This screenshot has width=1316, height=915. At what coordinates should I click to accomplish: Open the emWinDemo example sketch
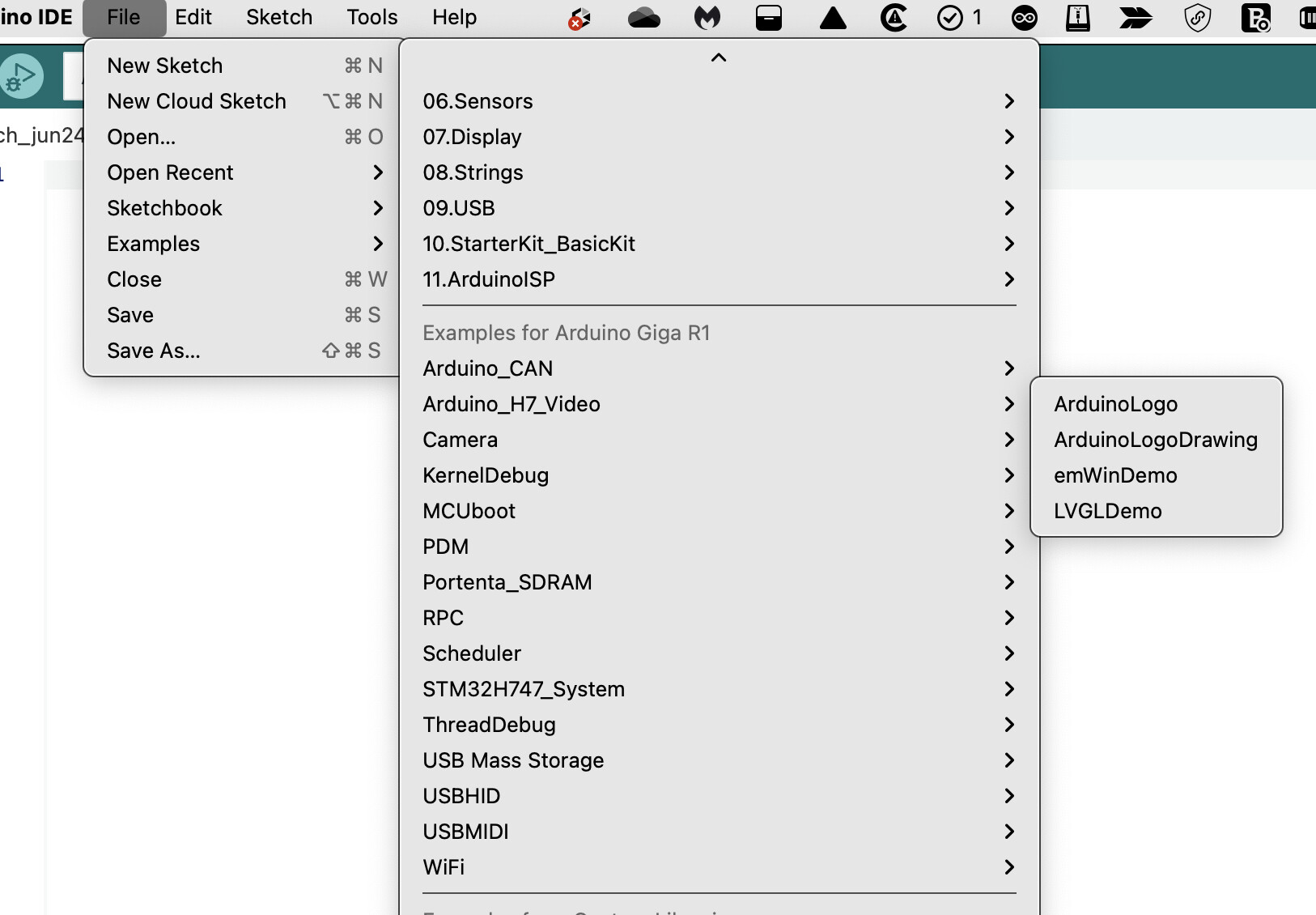[x=1157, y=475]
